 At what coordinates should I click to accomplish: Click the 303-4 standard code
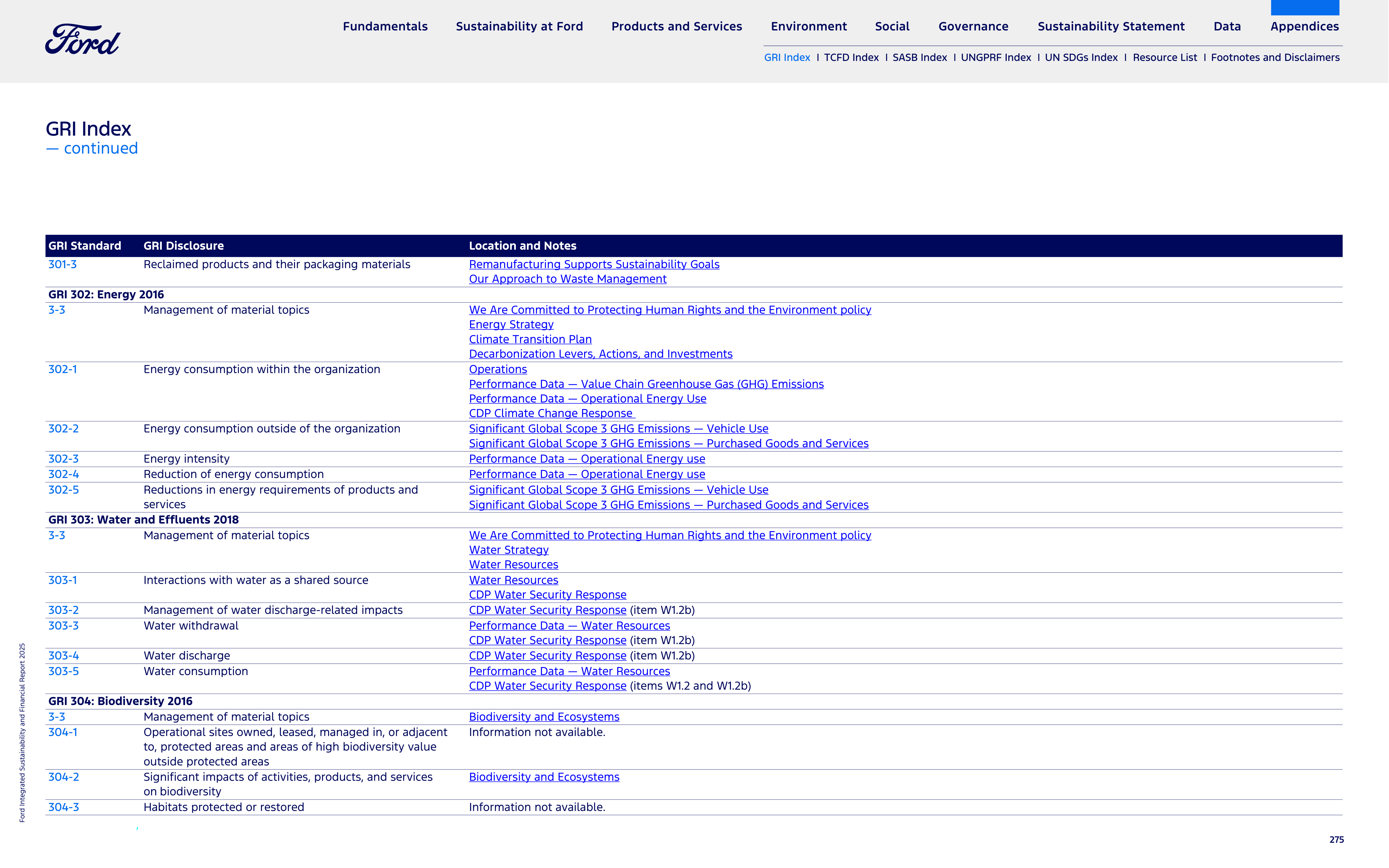click(x=63, y=656)
